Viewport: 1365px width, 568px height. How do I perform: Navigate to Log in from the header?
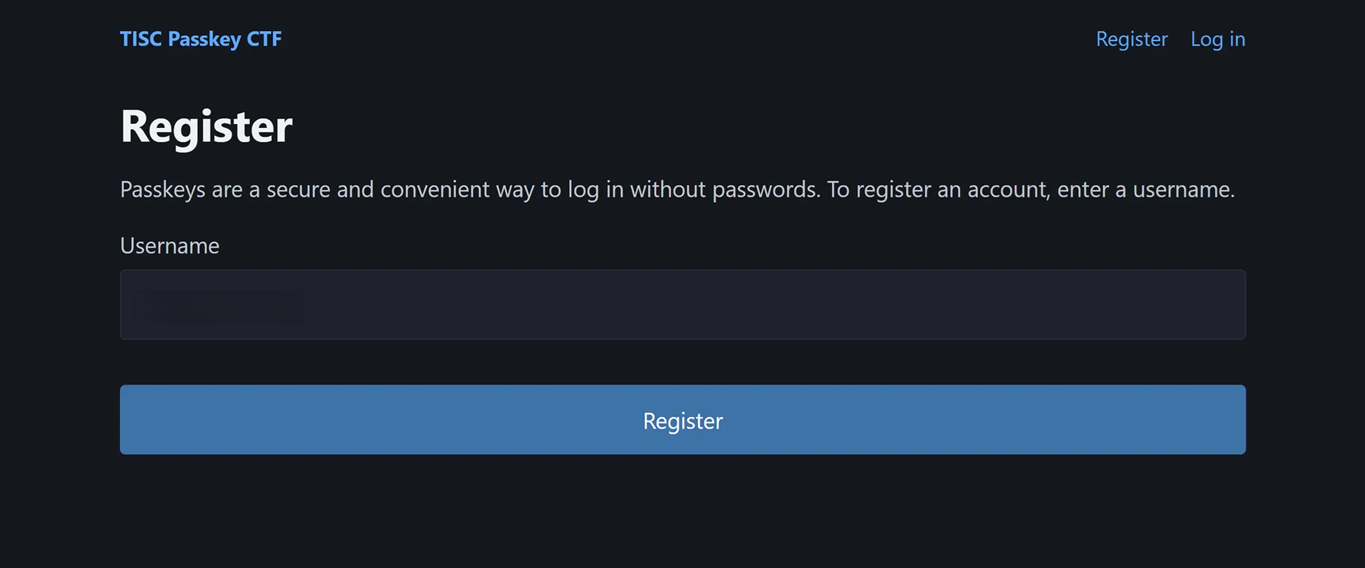(x=1217, y=39)
